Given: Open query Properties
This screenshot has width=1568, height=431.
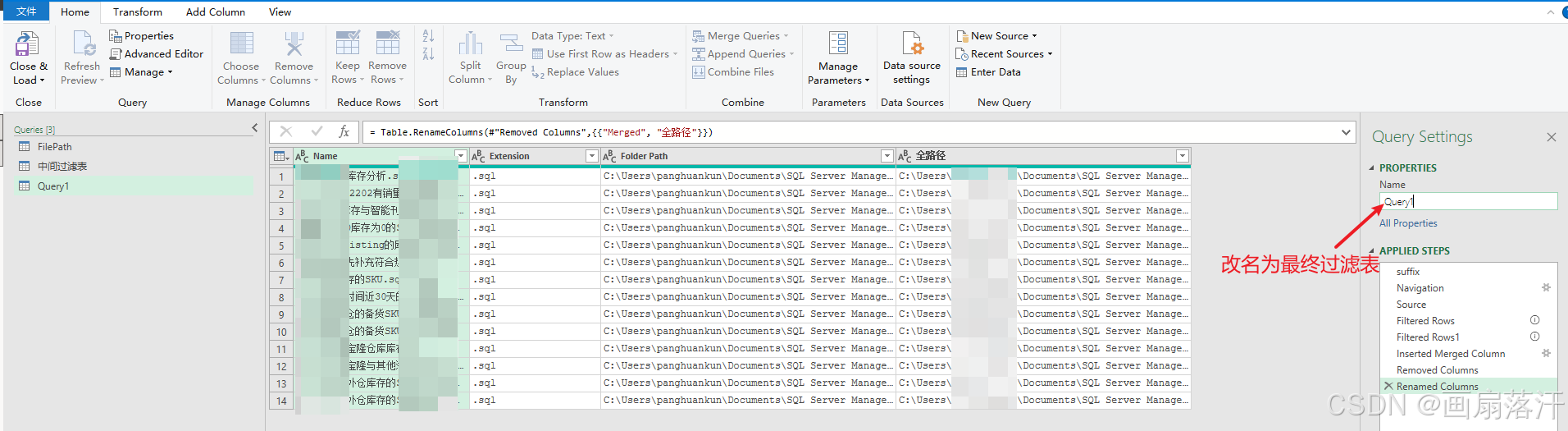Looking at the screenshot, I should click(141, 36).
